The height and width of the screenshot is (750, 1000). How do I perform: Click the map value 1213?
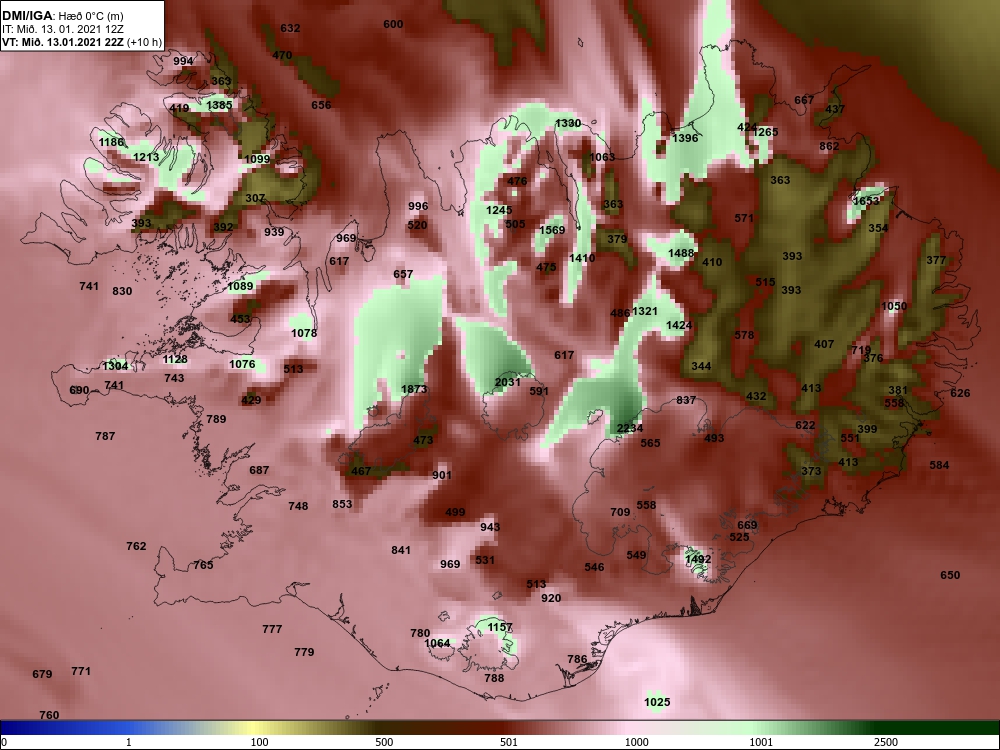145,157
